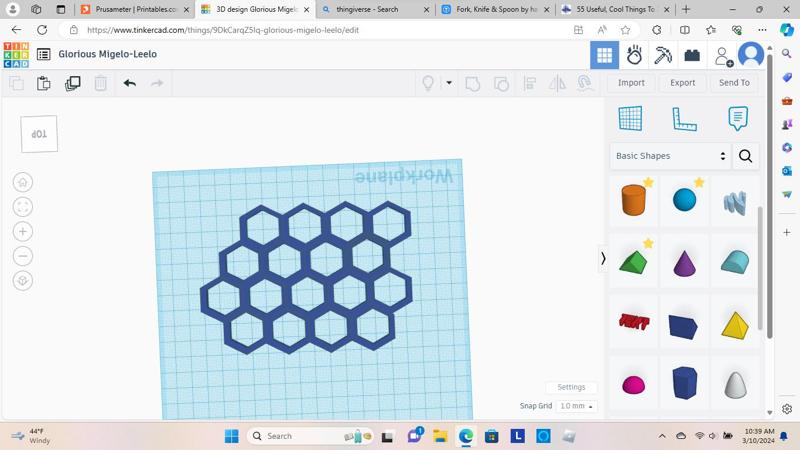This screenshot has height=450, width=800.
Task: Pick the dark blue Wedge shape
Action: 683,327
